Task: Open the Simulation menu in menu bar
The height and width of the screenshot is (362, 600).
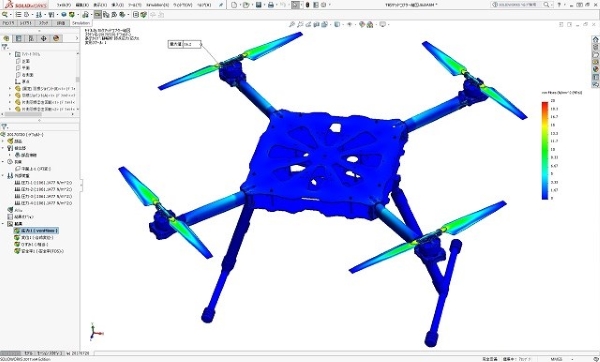Action: click(x=158, y=5)
